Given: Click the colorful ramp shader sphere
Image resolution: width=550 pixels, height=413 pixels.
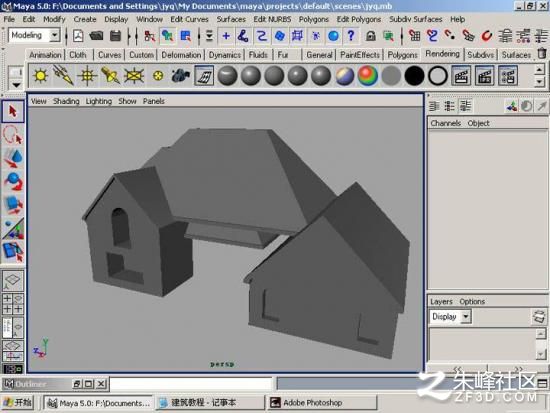Looking at the screenshot, I should (367, 75).
